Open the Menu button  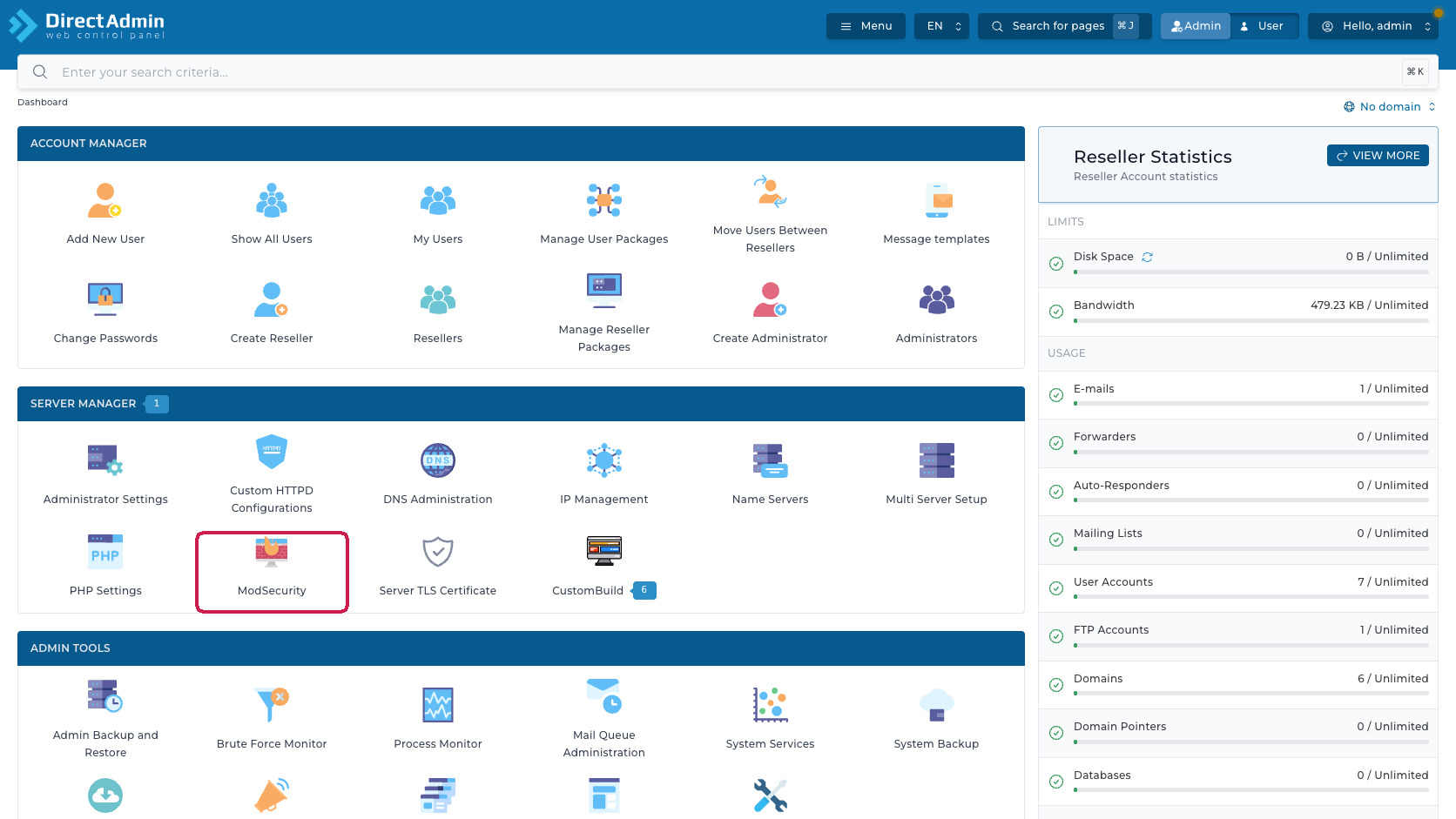tap(866, 26)
